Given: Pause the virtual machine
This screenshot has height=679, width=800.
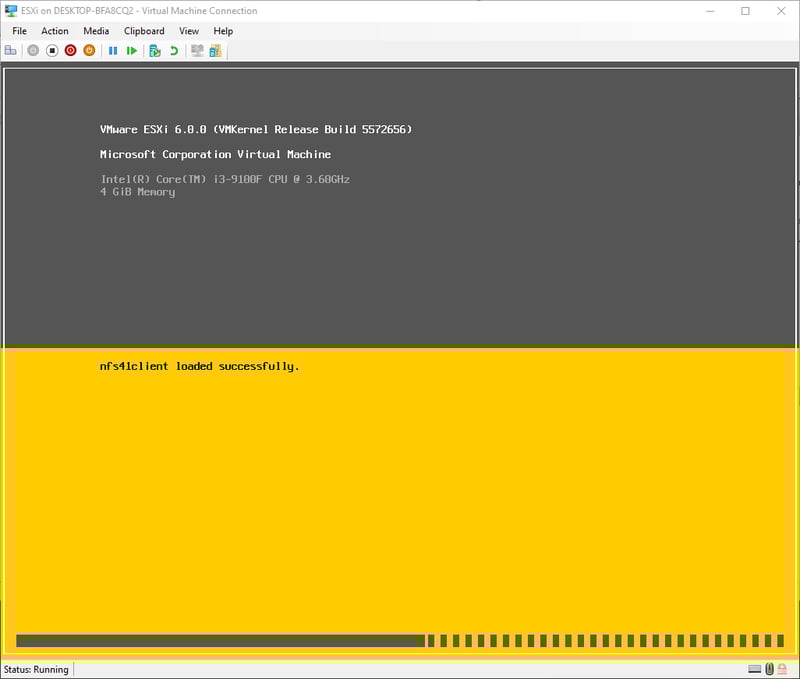Looking at the screenshot, I should pos(113,50).
